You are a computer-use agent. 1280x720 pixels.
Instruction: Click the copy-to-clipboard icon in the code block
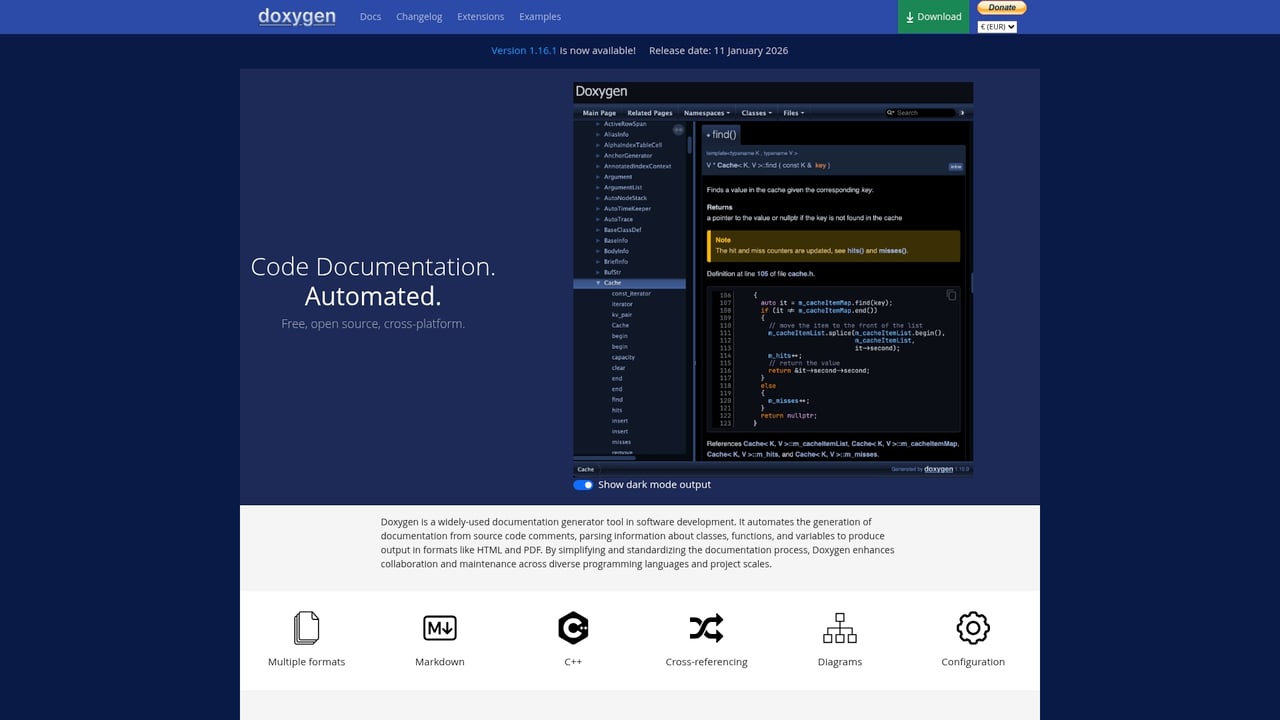tap(951, 295)
